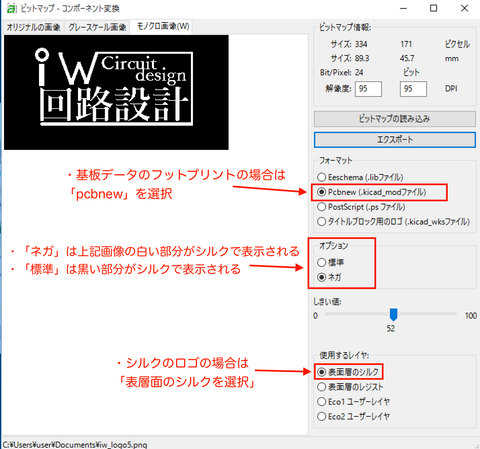This screenshot has width=480, height=449.
Task: Select Pcbnew (.kicad_modファイル) format
Action: [x=372, y=192]
